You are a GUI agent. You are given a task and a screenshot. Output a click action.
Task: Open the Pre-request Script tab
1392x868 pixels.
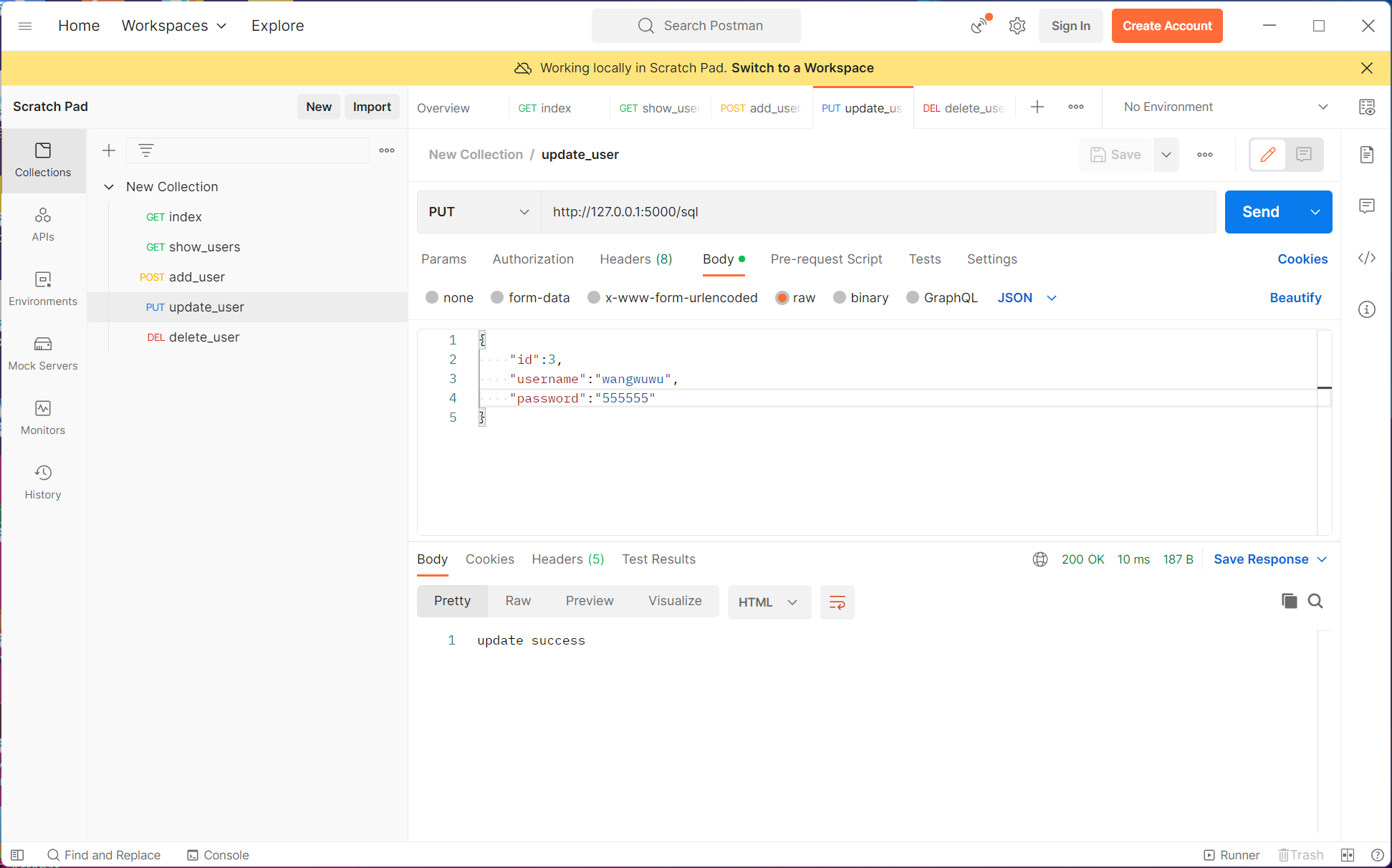pos(826,259)
